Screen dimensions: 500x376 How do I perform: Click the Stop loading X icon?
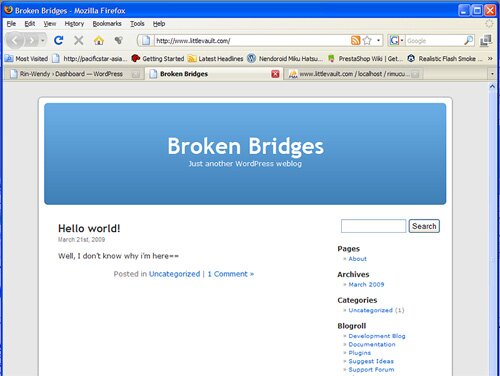click(79, 41)
